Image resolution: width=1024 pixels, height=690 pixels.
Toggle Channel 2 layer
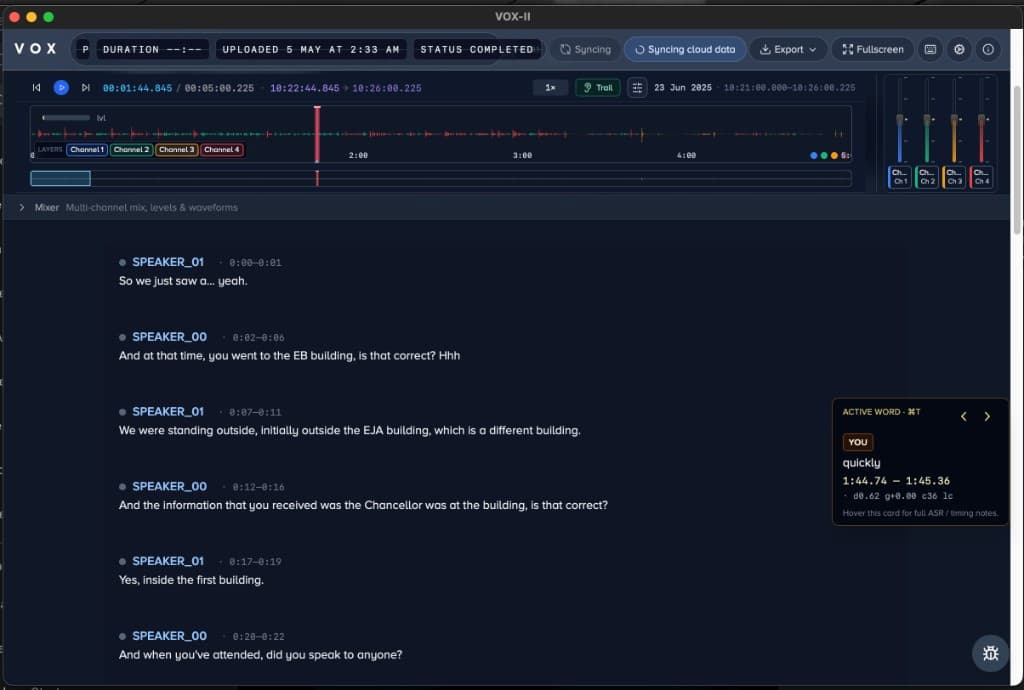click(131, 150)
